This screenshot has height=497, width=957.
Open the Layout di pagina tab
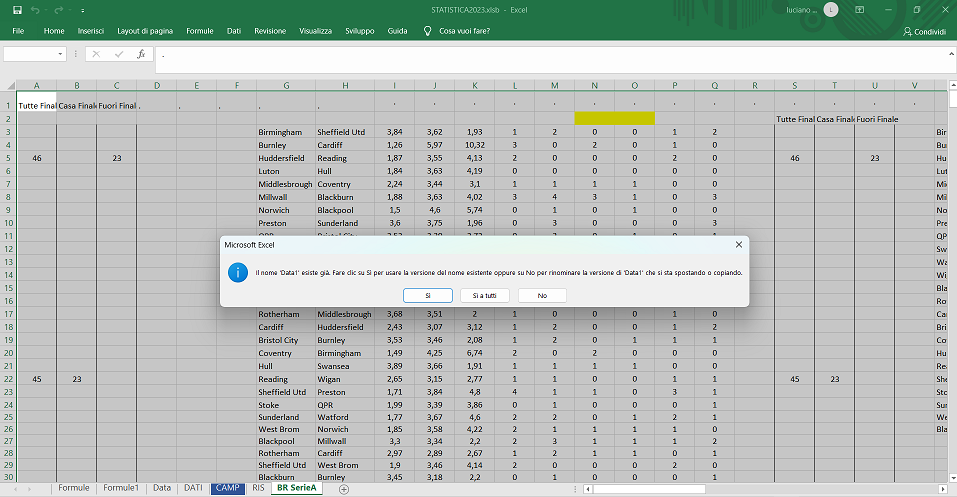coord(145,31)
